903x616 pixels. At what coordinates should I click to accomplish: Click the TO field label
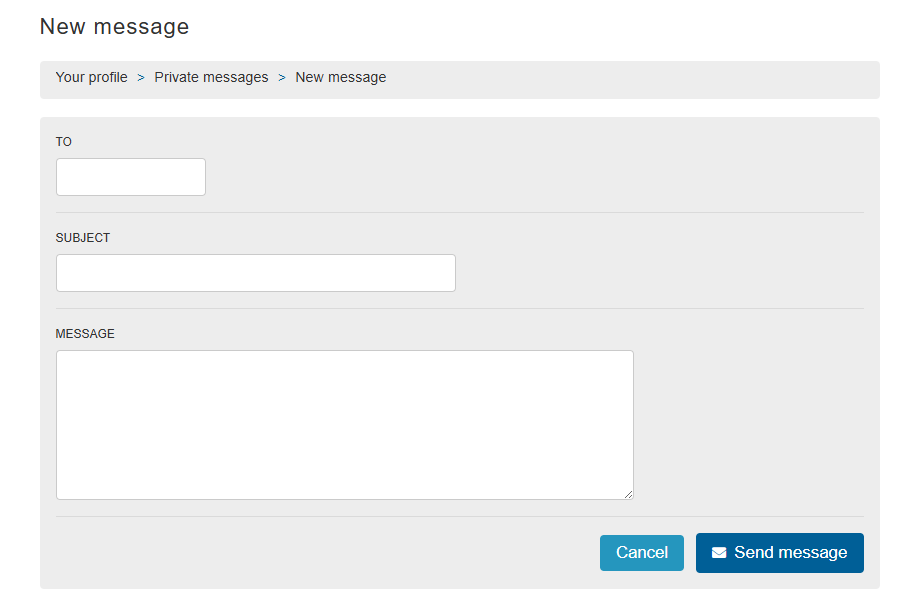[64, 142]
